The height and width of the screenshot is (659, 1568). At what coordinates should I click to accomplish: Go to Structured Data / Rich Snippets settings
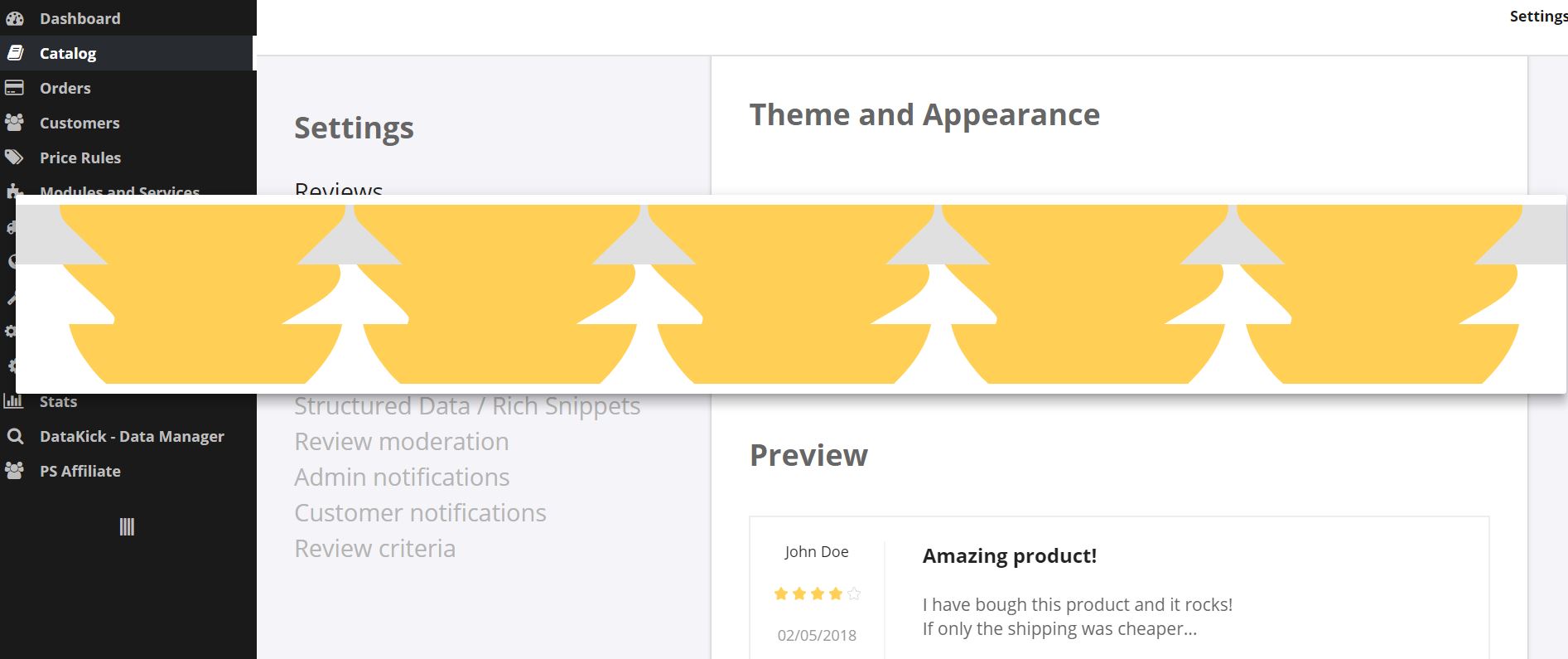click(467, 406)
